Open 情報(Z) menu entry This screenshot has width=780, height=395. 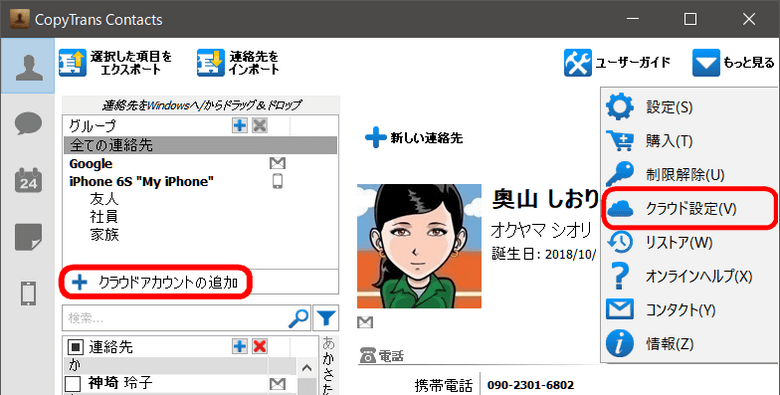[x=689, y=343]
